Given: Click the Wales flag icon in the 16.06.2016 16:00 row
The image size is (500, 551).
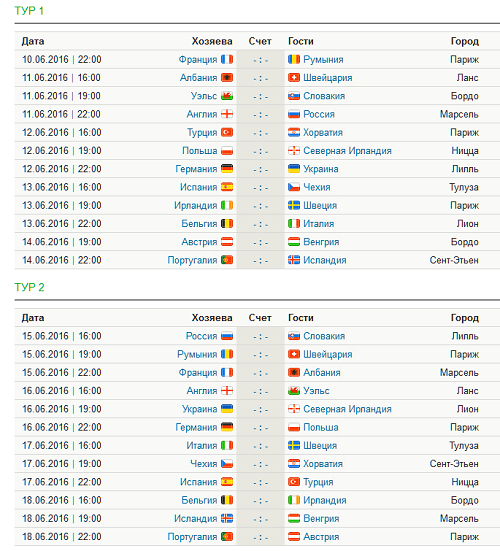Looking at the screenshot, I should point(294,391).
